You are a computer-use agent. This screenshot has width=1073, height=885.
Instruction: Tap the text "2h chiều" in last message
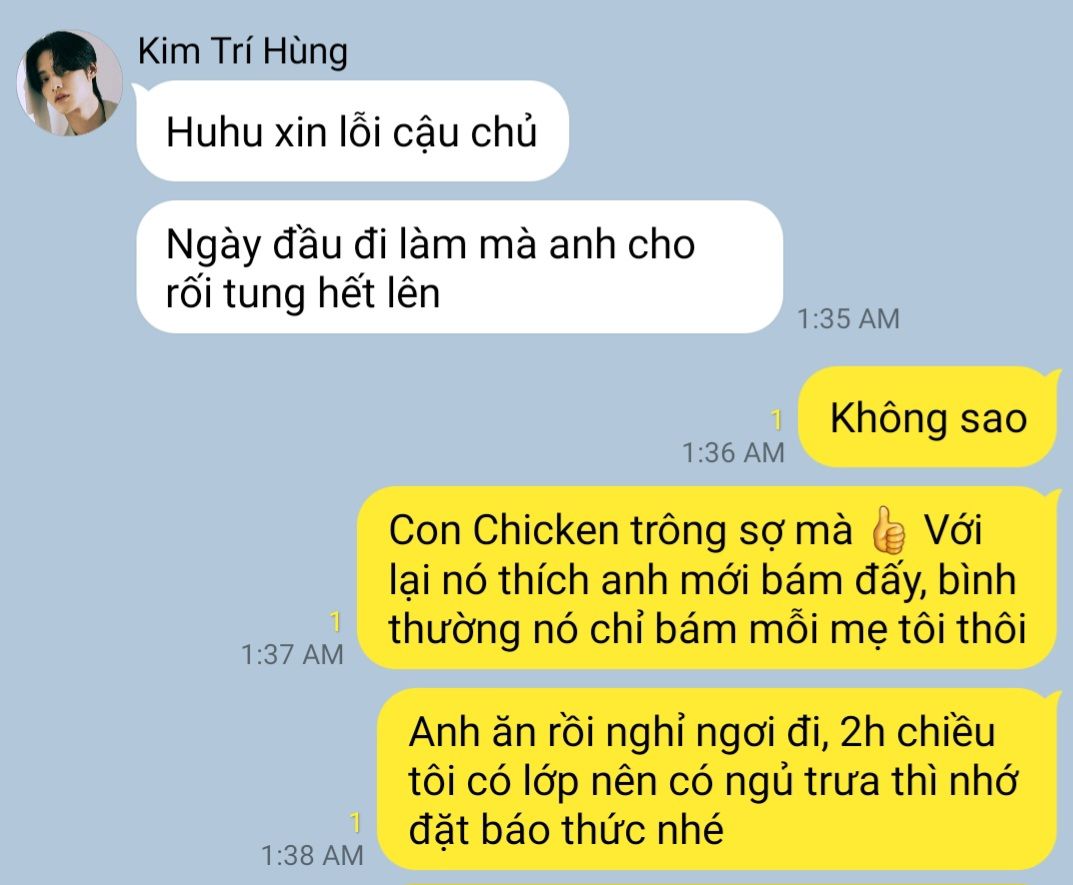(917, 732)
